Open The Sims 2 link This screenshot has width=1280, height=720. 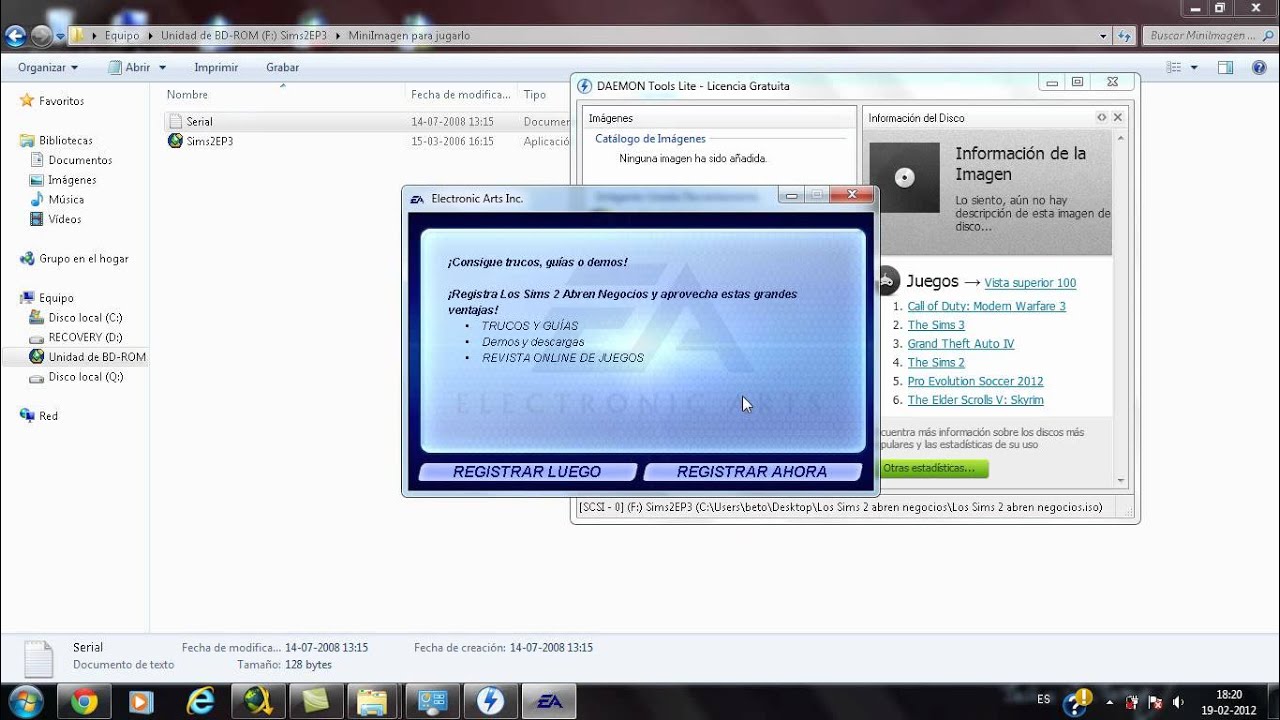(x=936, y=362)
